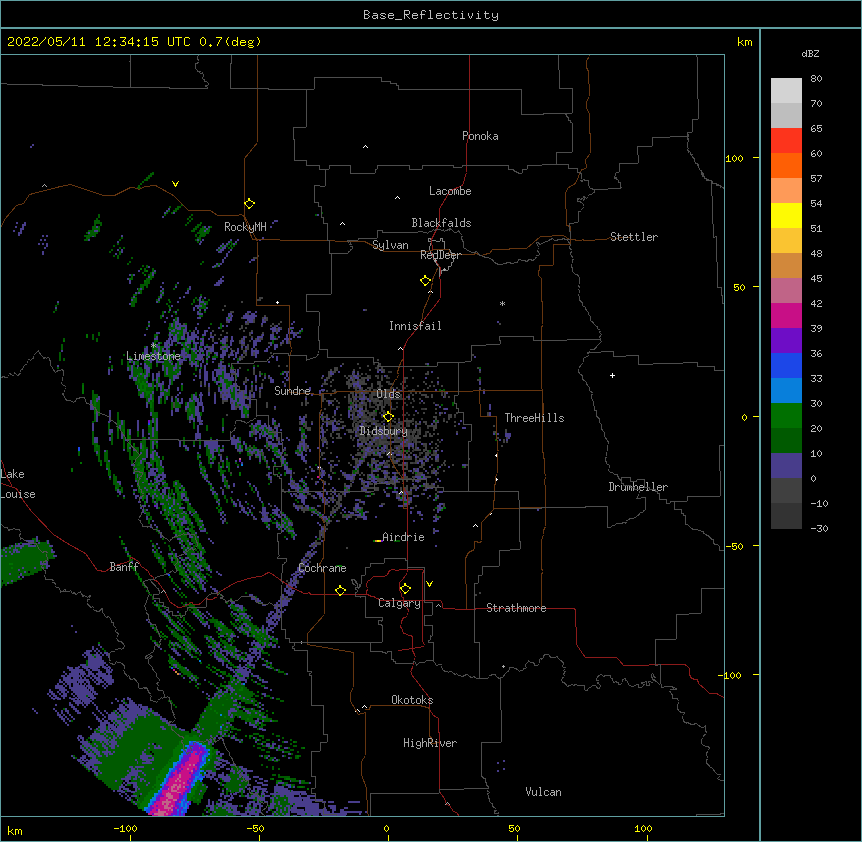Click the yellow 54 dBZ legend swatch

[x=786, y=215]
